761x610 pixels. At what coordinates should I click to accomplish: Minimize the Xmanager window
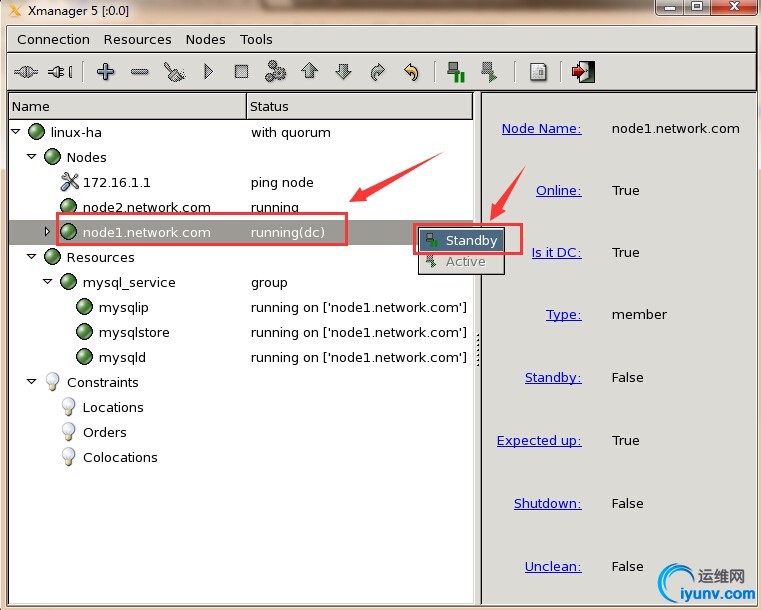(x=670, y=7)
